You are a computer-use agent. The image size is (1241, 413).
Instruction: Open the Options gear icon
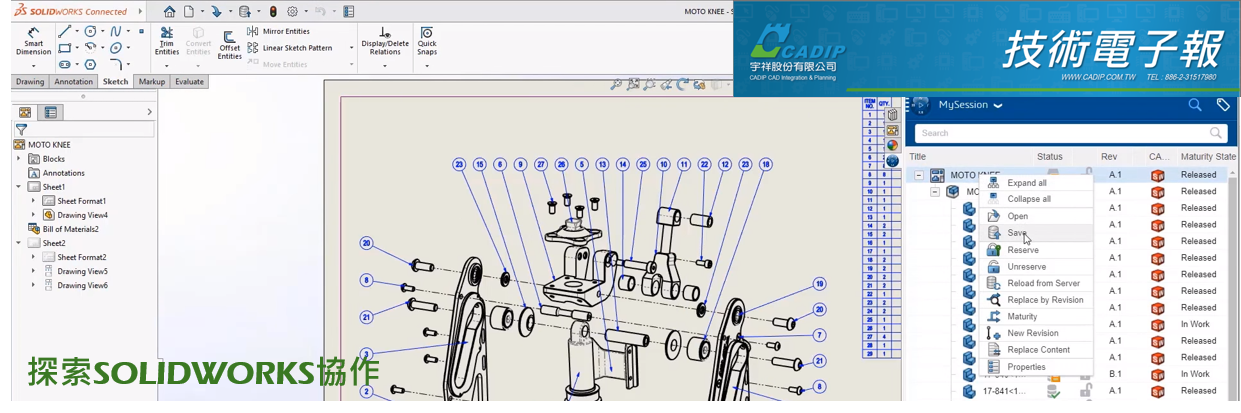pyautogui.click(x=292, y=12)
